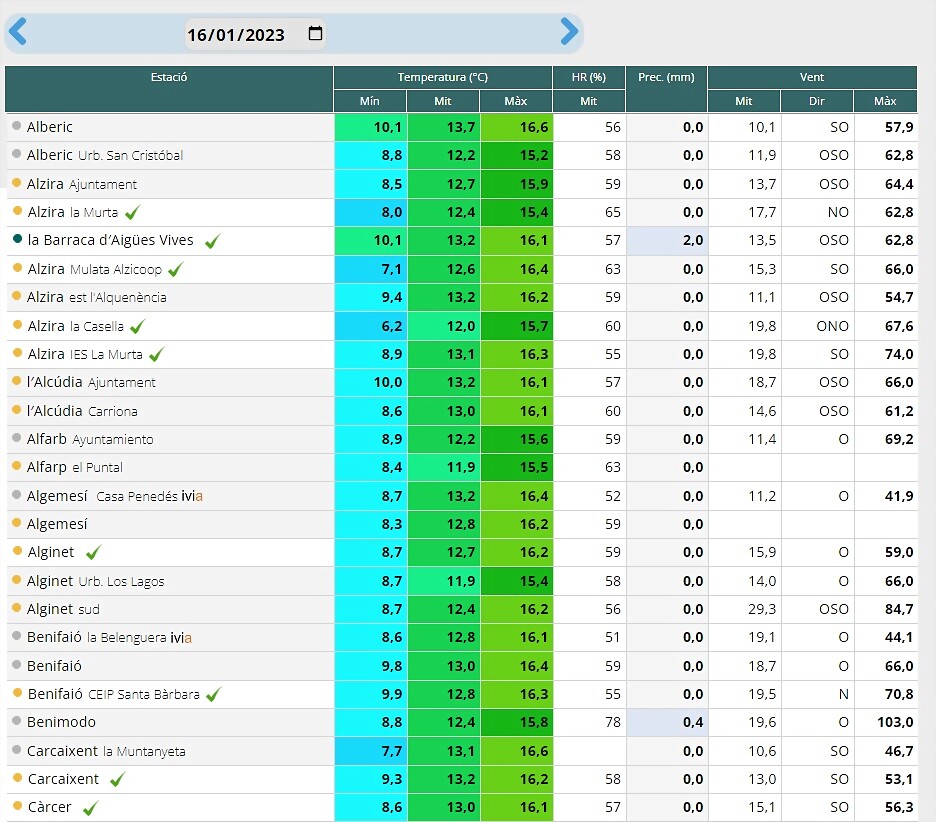Open the Alzira la Murta station
Viewport: 936px width, 822px height.
tap(73, 212)
